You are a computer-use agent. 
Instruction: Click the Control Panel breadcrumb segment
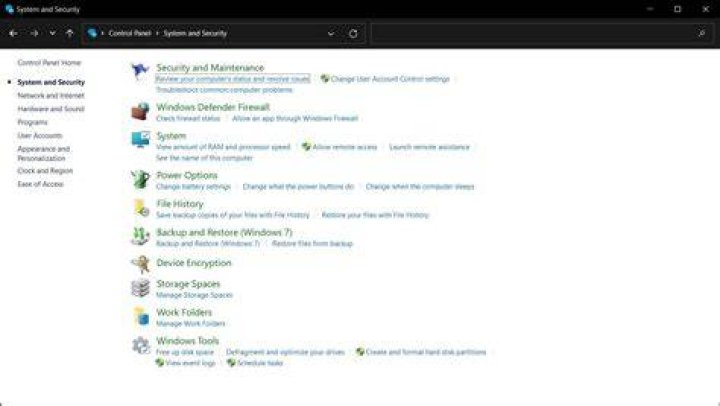(130, 33)
